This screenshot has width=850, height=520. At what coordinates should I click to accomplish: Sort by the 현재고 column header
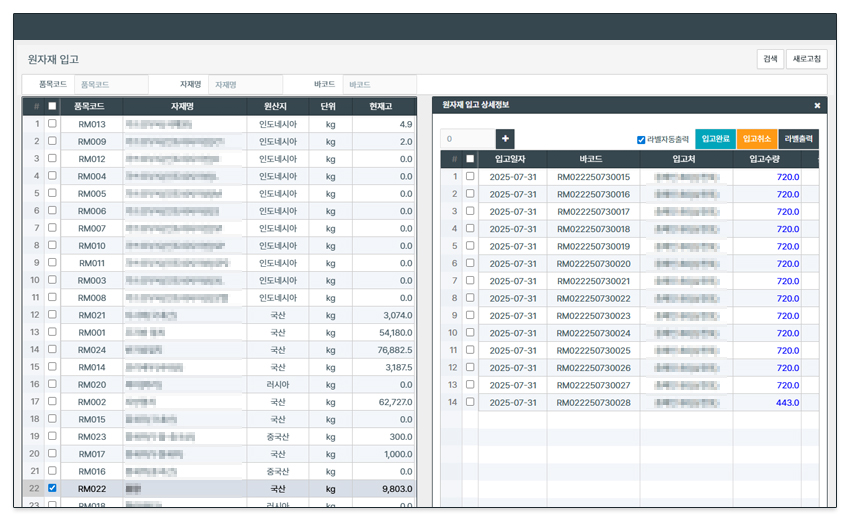pyautogui.click(x=380, y=106)
